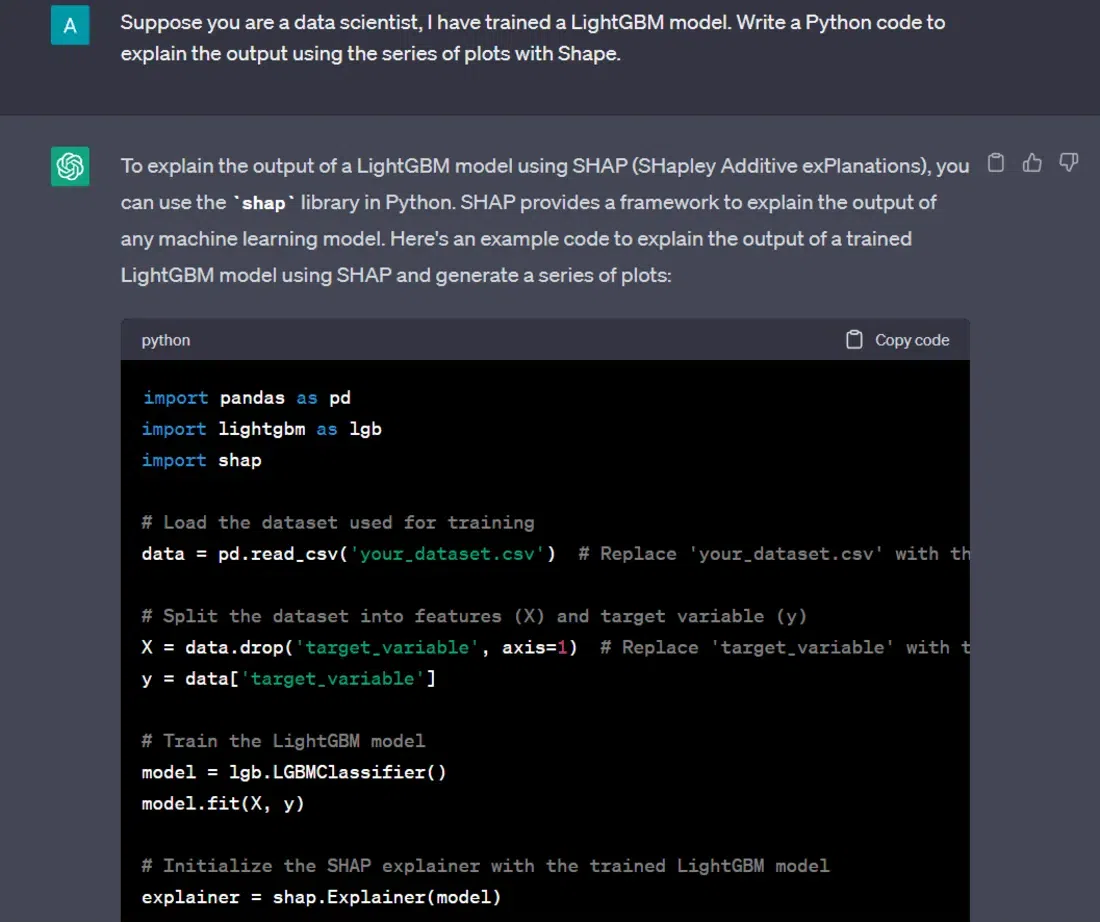Click the user avatar labeled A

pos(70,25)
